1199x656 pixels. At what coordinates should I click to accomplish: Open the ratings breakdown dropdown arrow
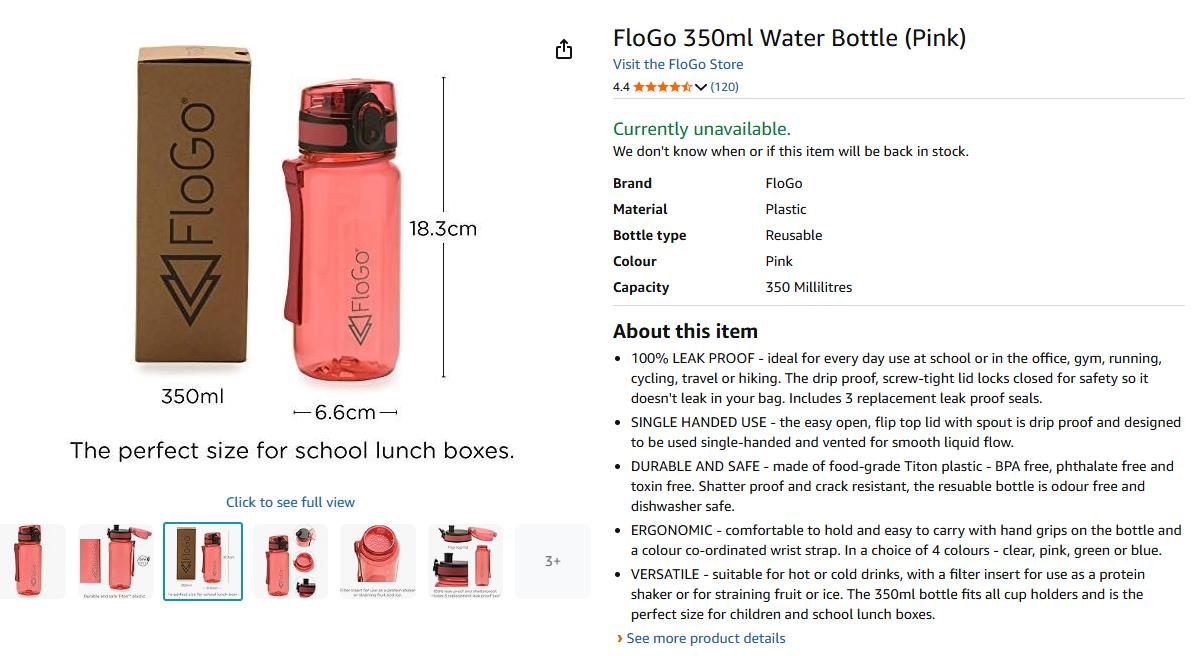click(701, 87)
